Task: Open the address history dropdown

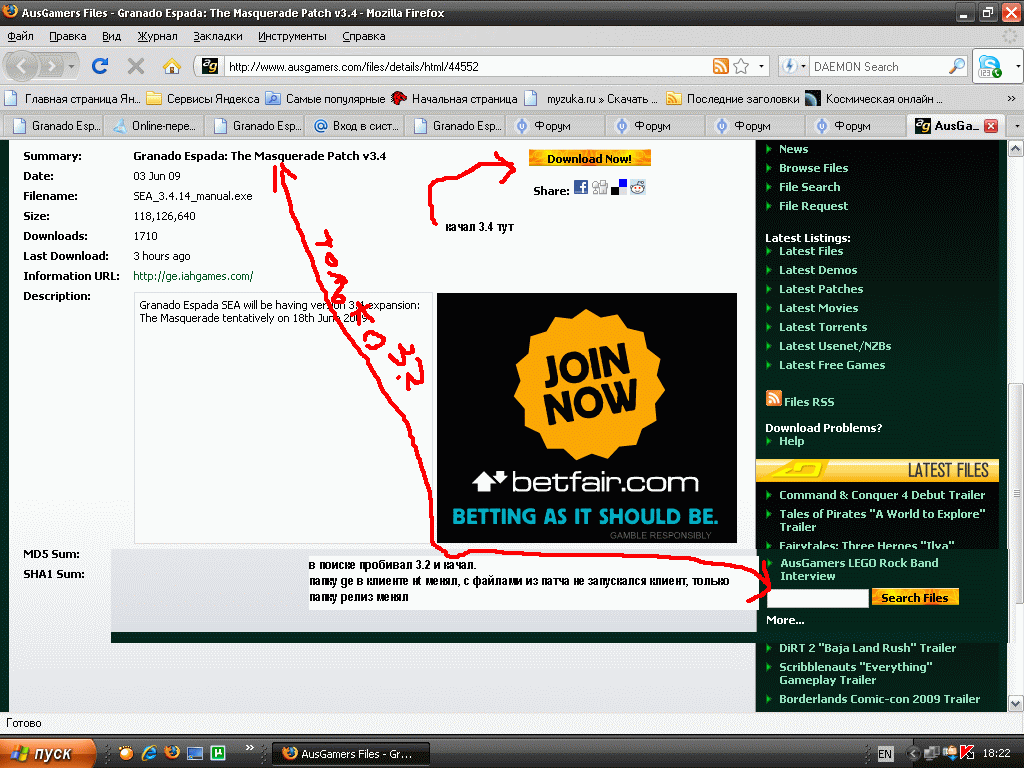Action: (761, 66)
